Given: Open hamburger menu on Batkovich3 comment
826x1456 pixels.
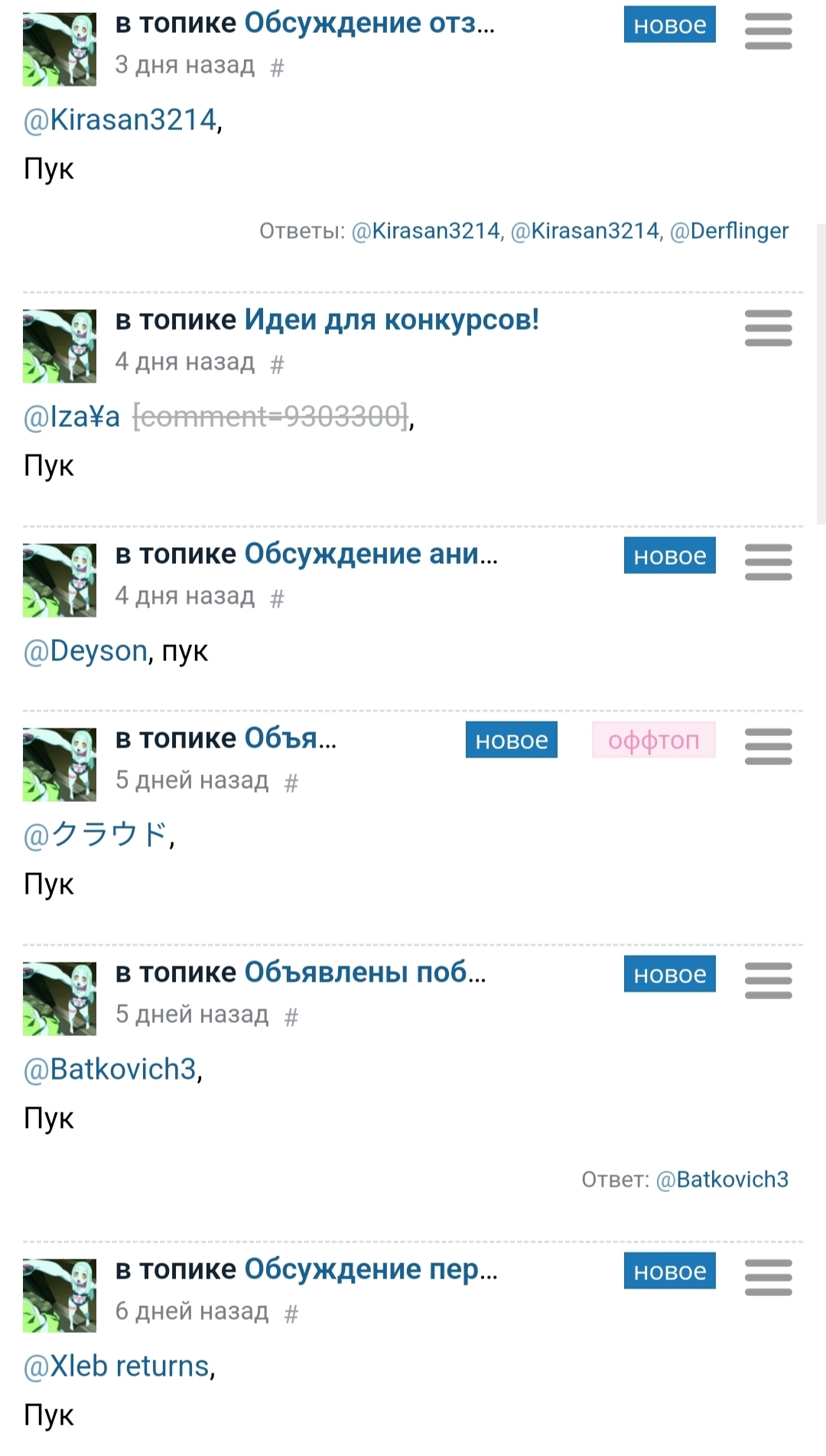Looking at the screenshot, I should coord(768,981).
